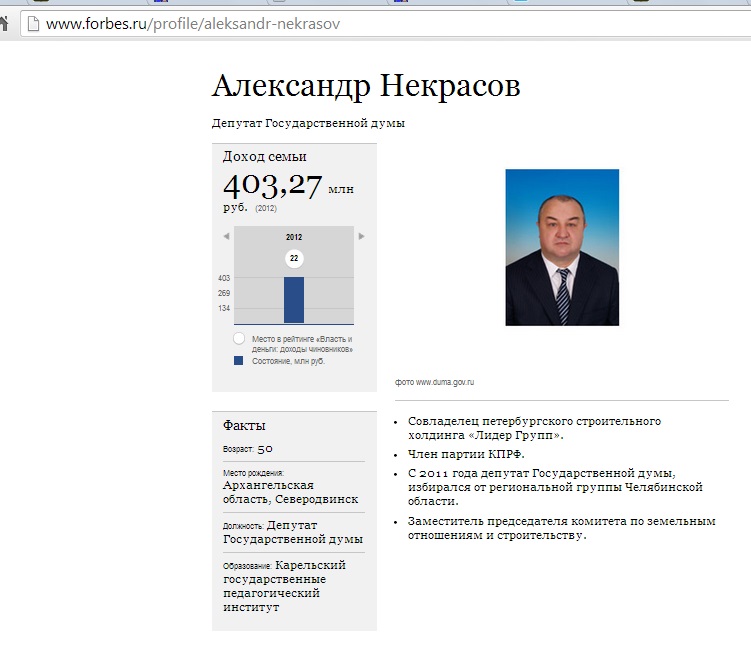Click the browser address bar URL
751x669 pixels.
[193, 23]
